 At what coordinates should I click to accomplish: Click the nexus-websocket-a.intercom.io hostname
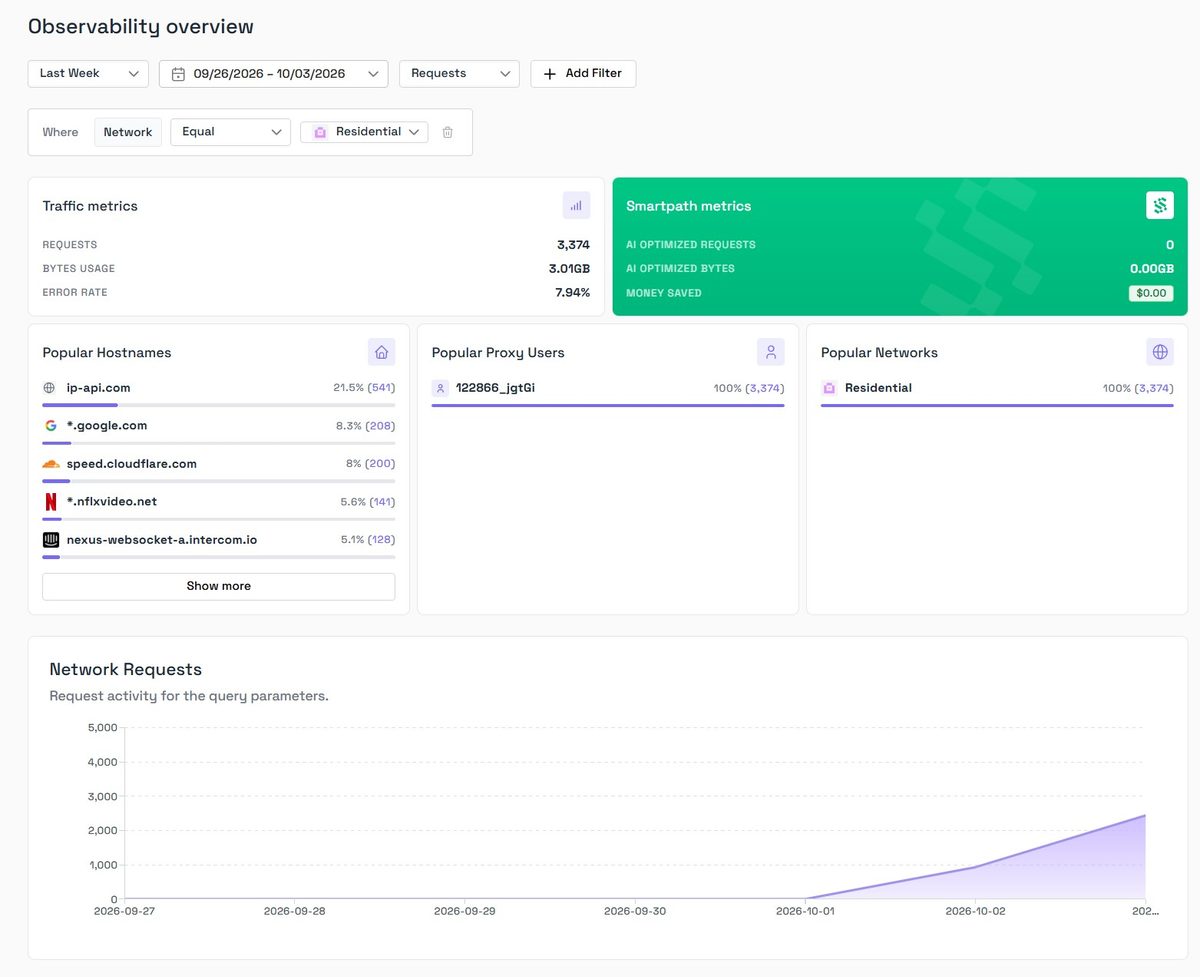[x=162, y=540]
